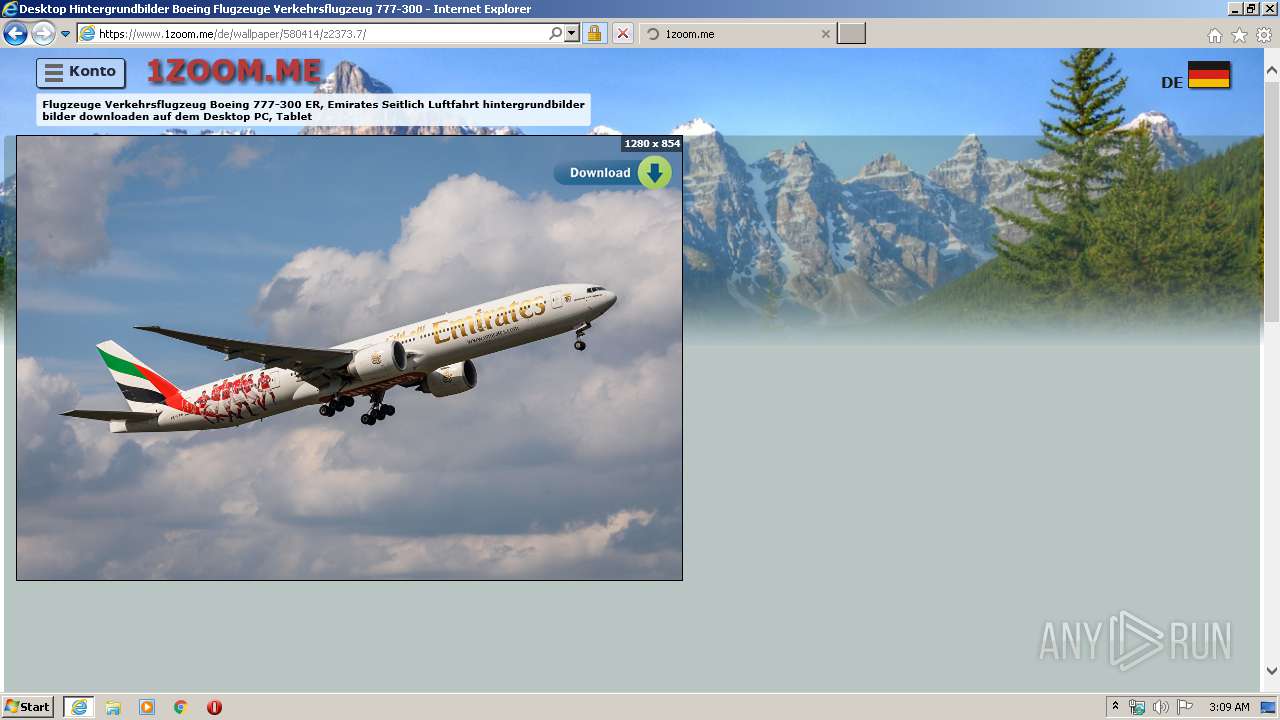Open the red Opera taskbar icon

(214, 707)
